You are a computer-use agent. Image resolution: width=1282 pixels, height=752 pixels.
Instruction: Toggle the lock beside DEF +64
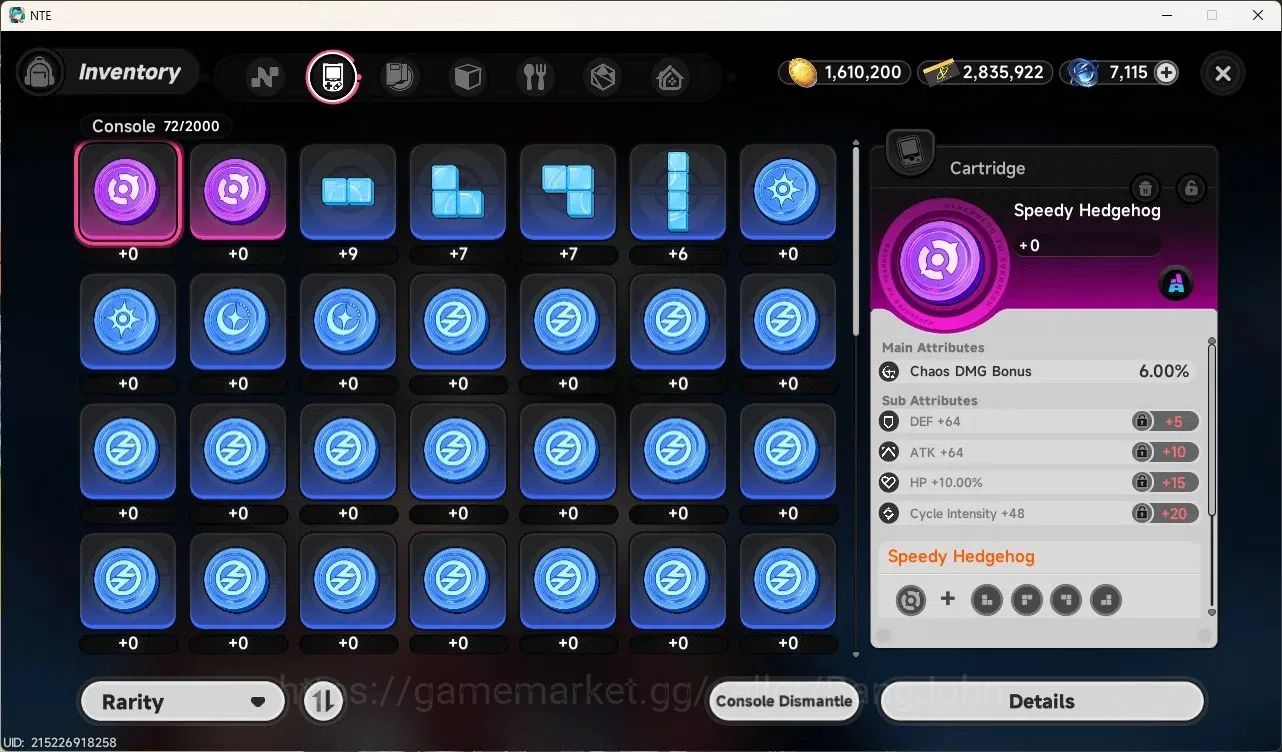pyautogui.click(x=1141, y=421)
